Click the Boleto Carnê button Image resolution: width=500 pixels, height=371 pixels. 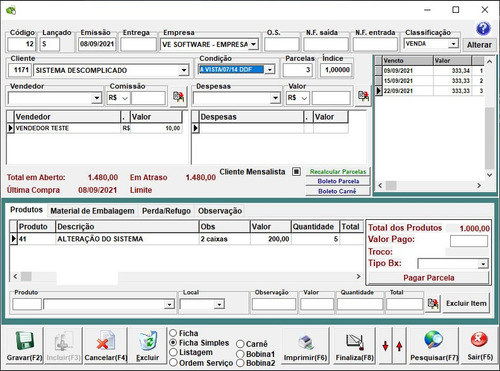[x=338, y=191]
